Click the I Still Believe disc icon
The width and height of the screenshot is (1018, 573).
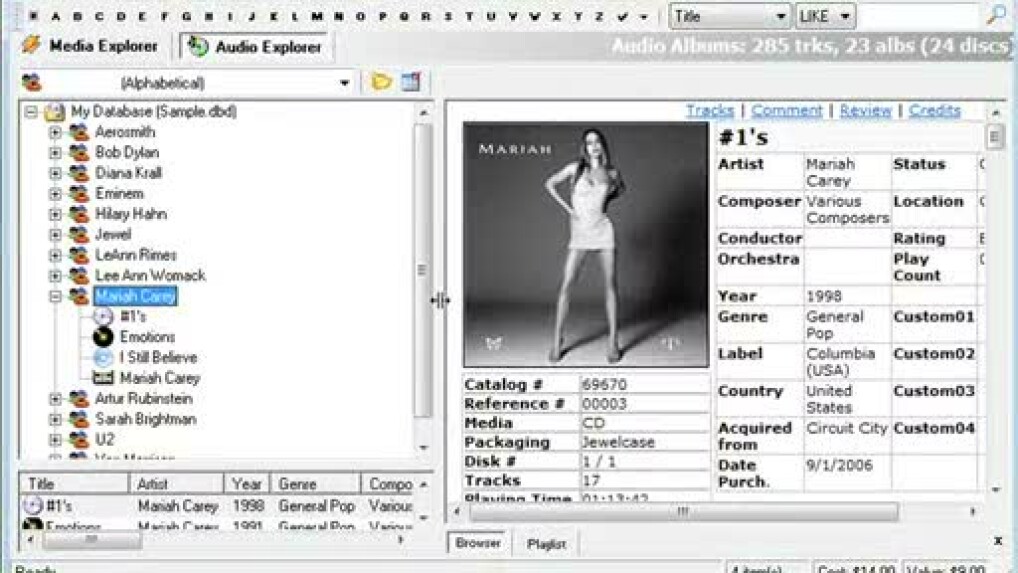103,357
